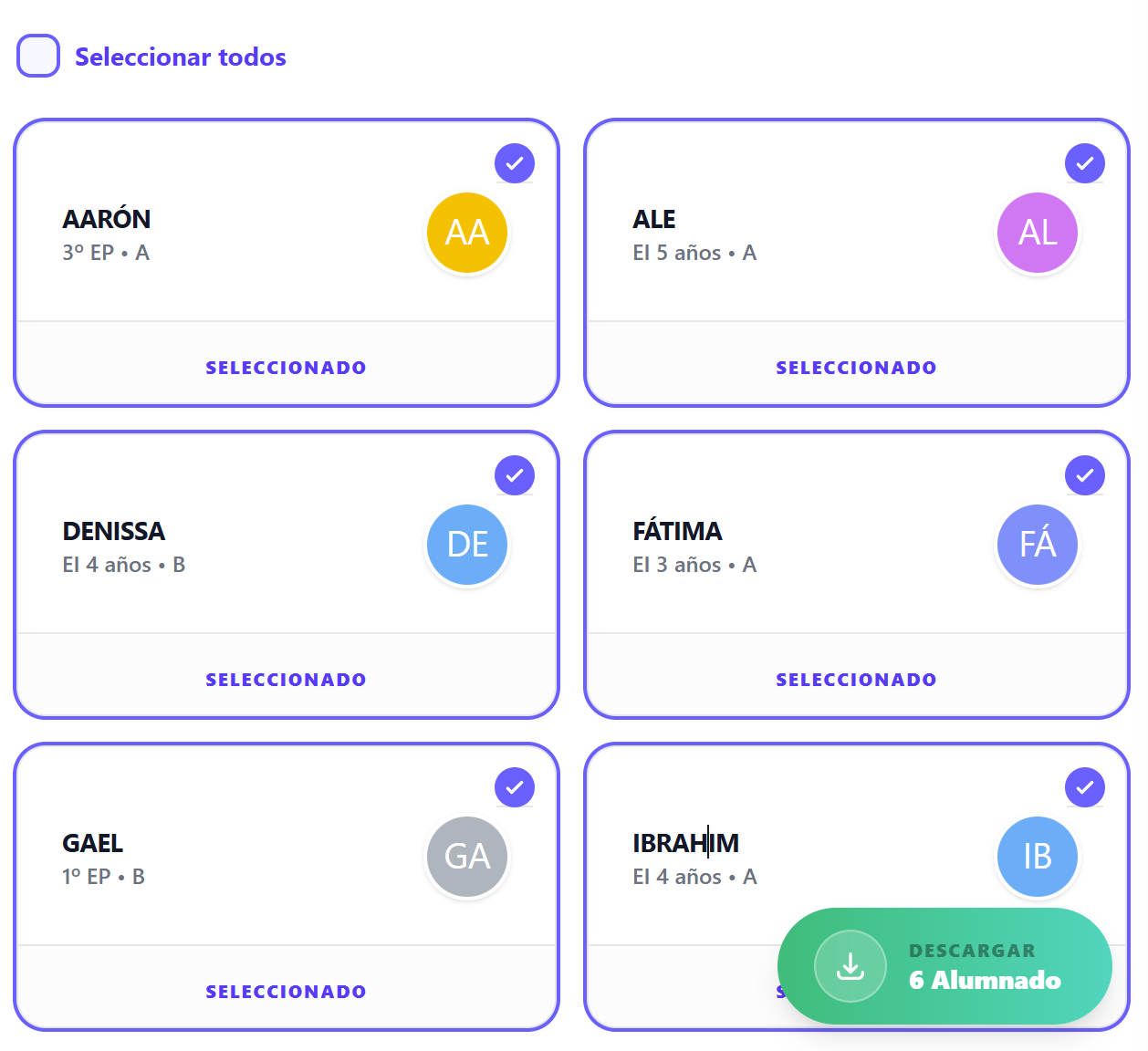Click SELECCIONADO under DENISSA
Image resolution: width=1148 pixels, height=1051 pixels.
(x=286, y=680)
